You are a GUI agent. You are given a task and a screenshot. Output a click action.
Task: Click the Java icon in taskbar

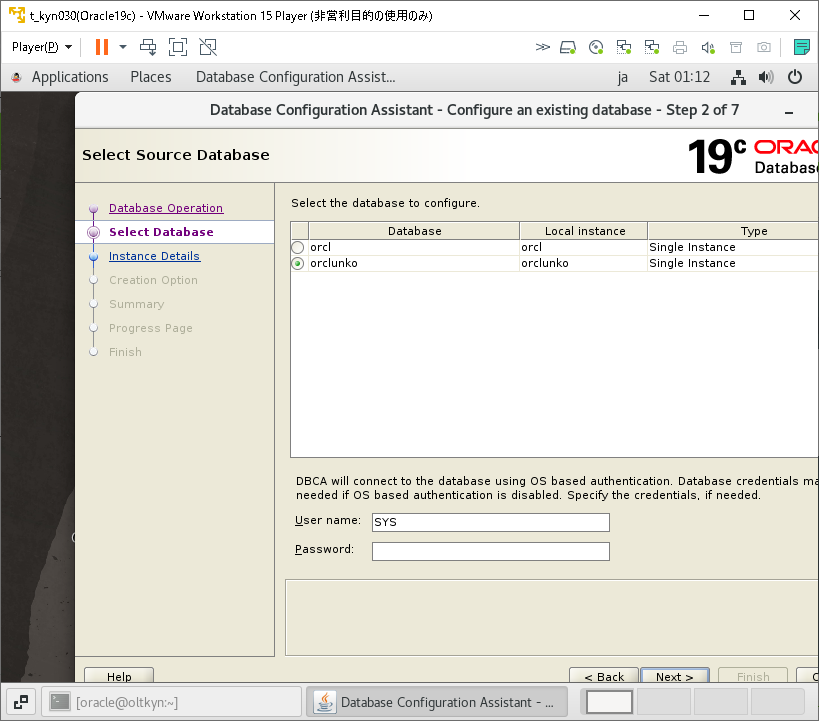click(x=324, y=702)
